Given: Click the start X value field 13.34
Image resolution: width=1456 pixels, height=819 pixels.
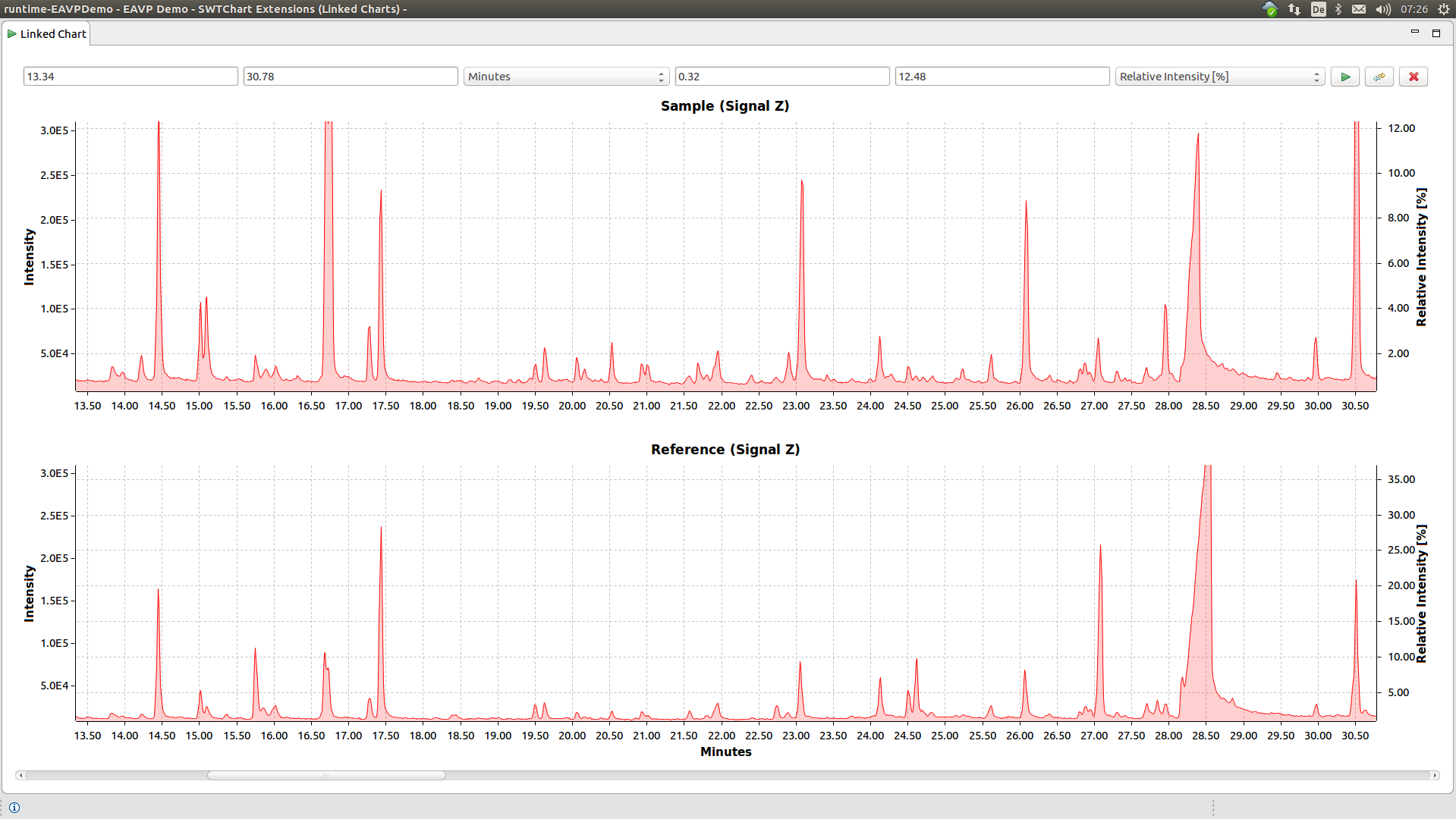Looking at the screenshot, I should [x=131, y=77].
